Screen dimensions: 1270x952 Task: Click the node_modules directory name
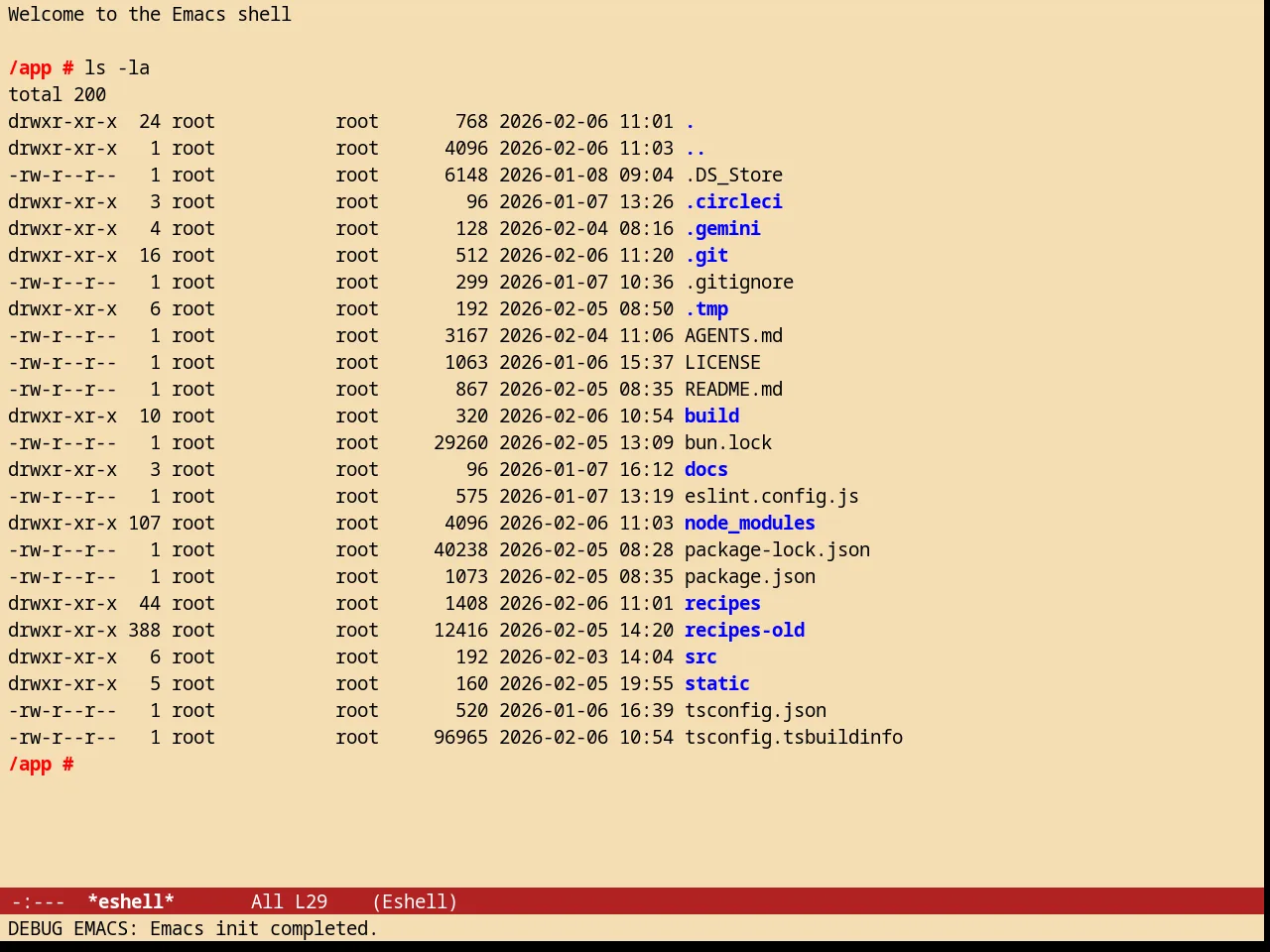pyautogui.click(x=750, y=524)
